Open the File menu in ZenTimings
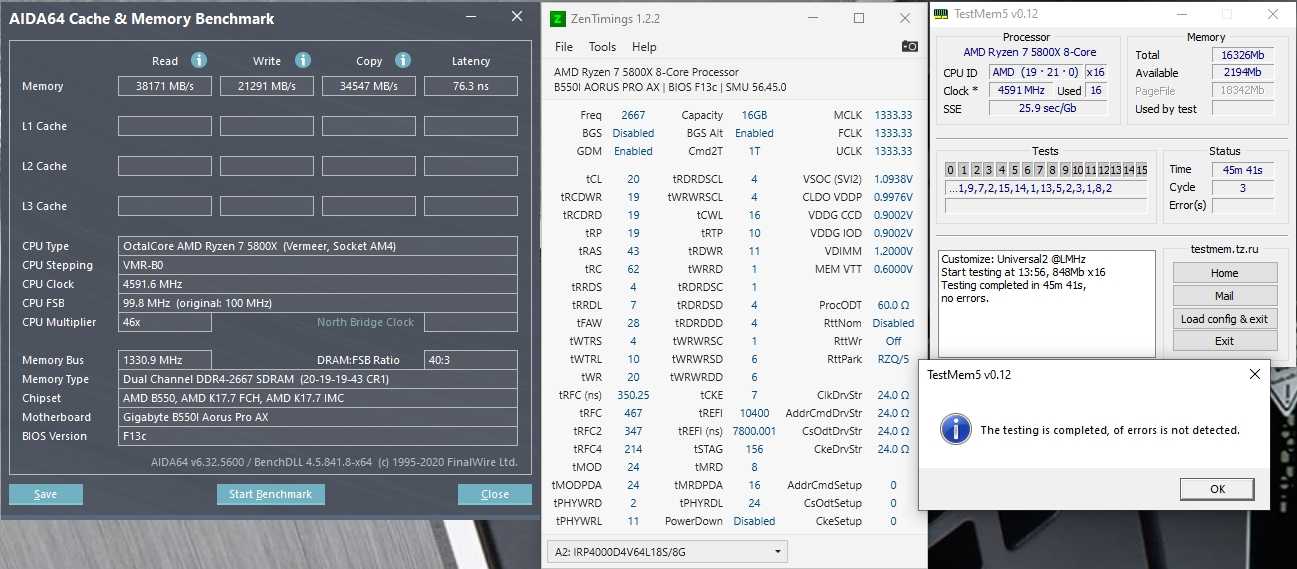The width and height of the screenshot is (1297, 569). (x=564, y=47)
